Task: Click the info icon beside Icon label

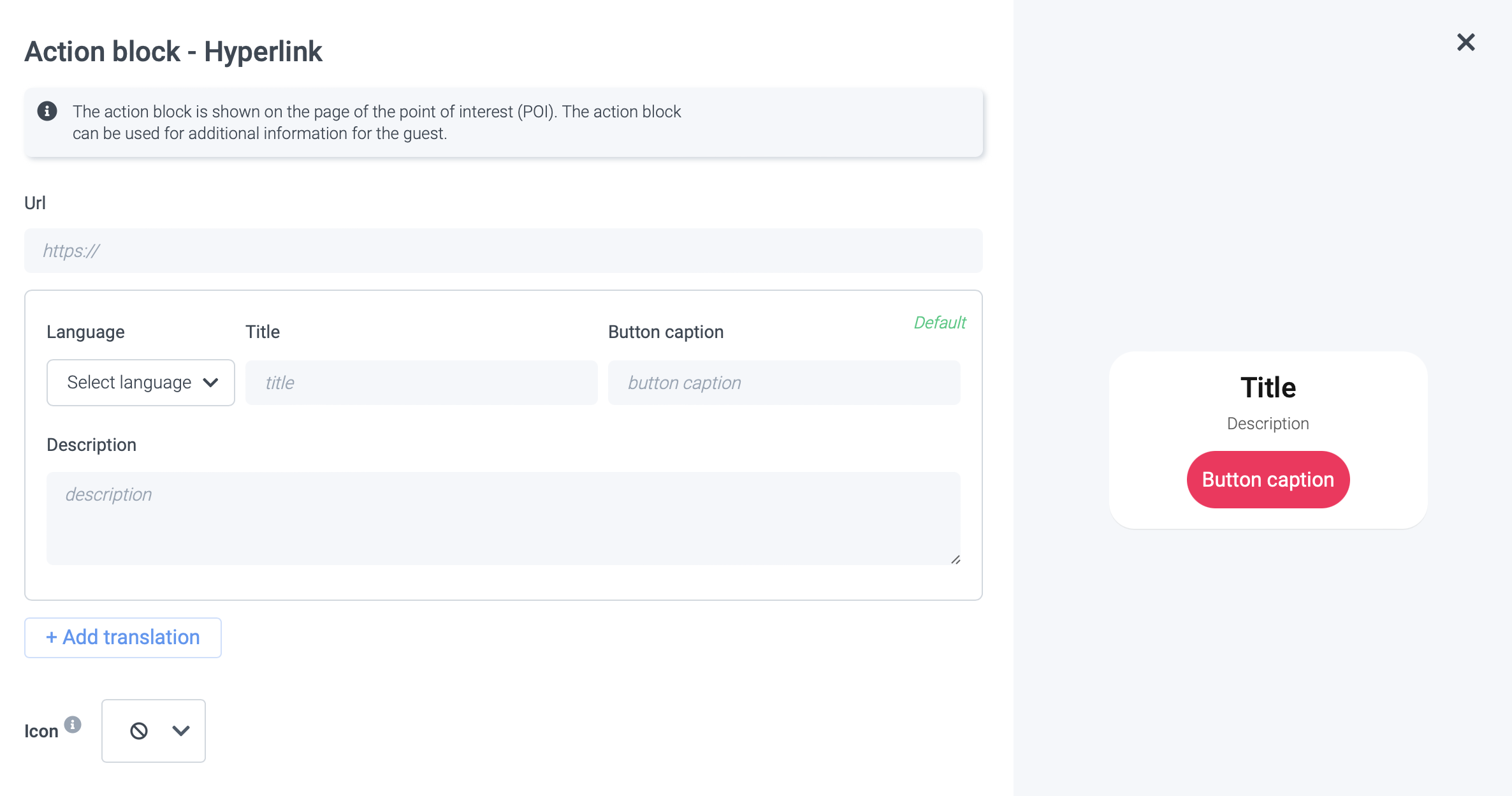Action: tap(73, 725)
